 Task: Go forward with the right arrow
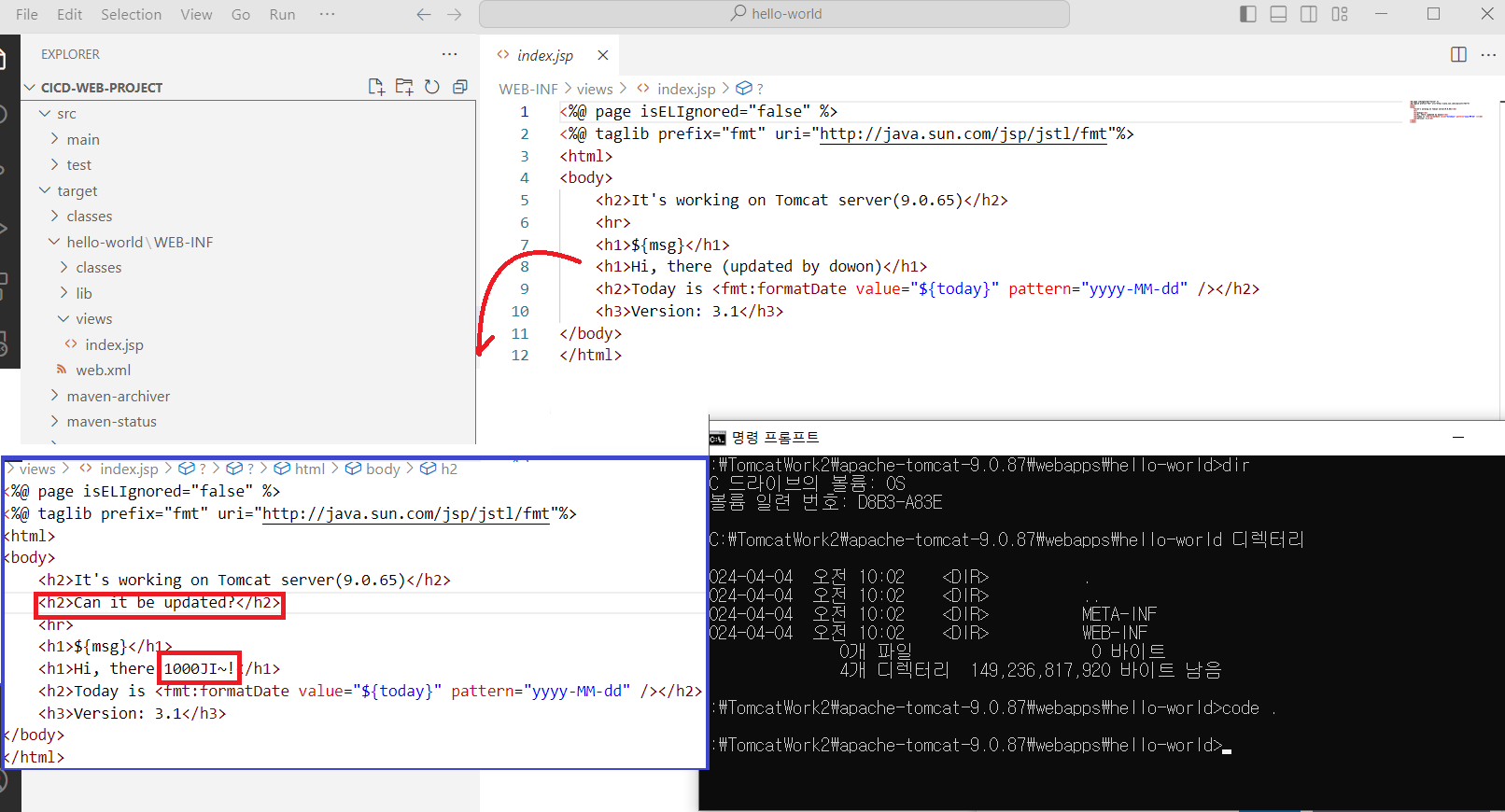[455, 14]
